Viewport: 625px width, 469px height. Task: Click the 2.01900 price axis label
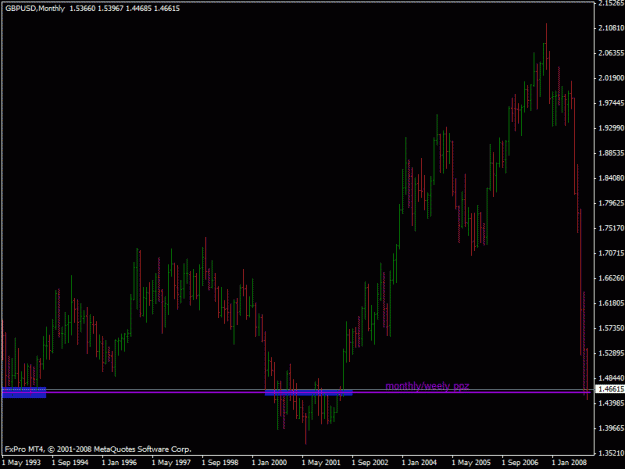[x=611, y=78]
